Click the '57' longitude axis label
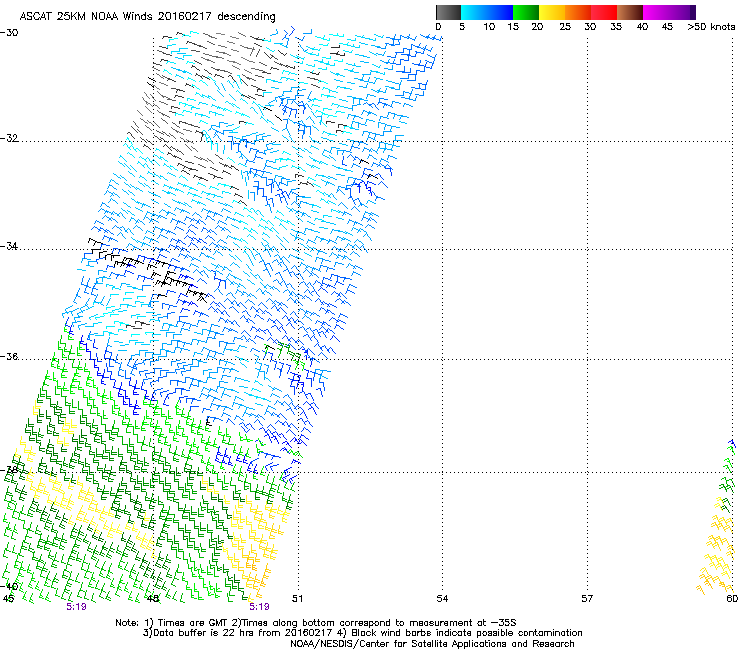This screenshot has height=650, width=740. (587, 599)
